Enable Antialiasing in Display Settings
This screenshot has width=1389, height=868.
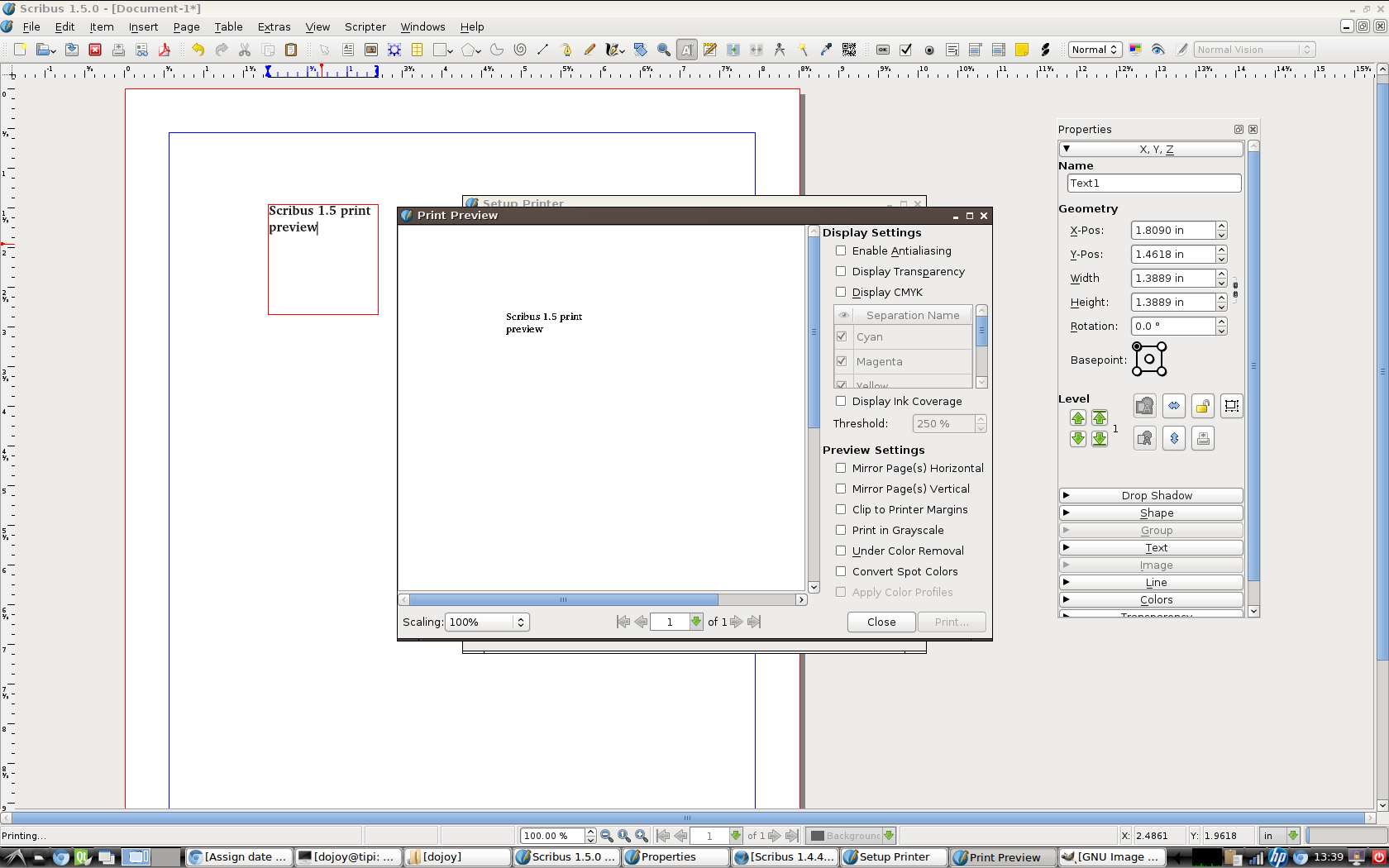click(x=841, y=251)
